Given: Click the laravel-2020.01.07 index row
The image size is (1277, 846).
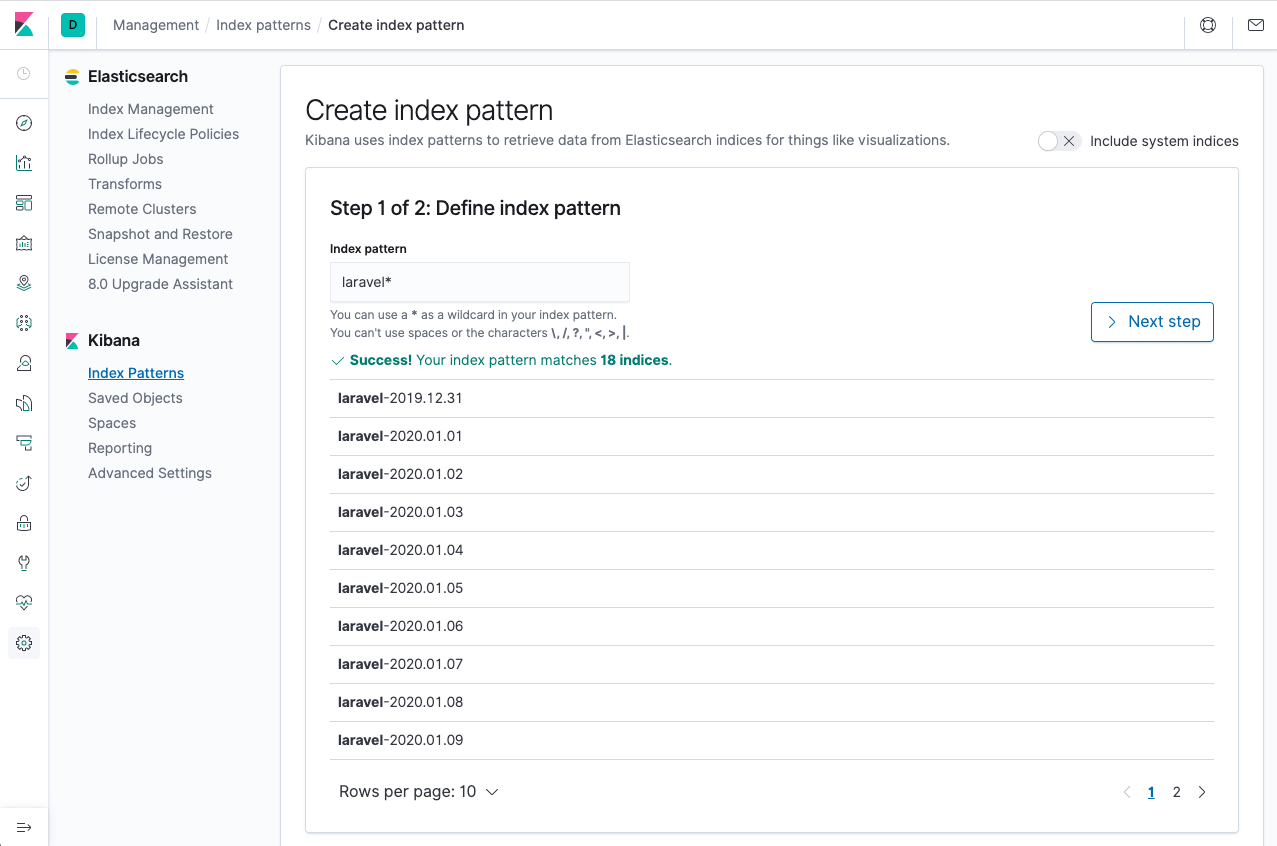Looking at the screenshot, I should 772,664.
